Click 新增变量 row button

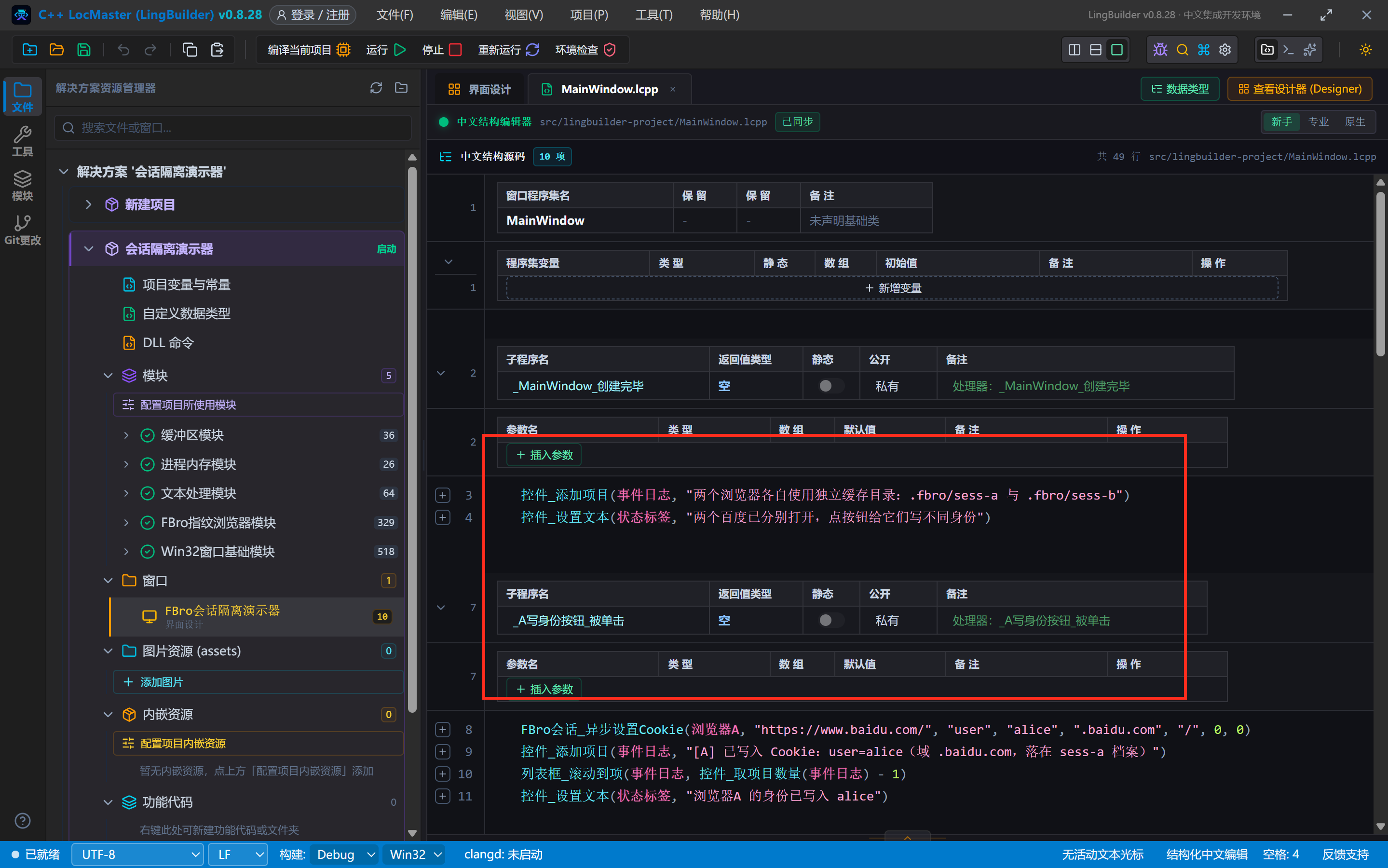(x=892, y=287)
